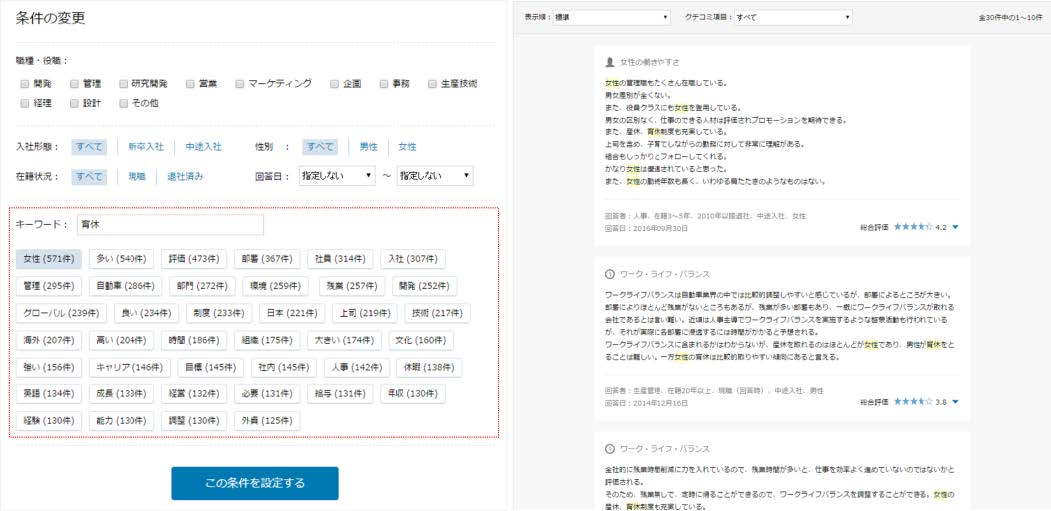Screen dimensions: 1051x511
Task: Expand rating details arrow next to 4.2
Action: pos(956,227)
